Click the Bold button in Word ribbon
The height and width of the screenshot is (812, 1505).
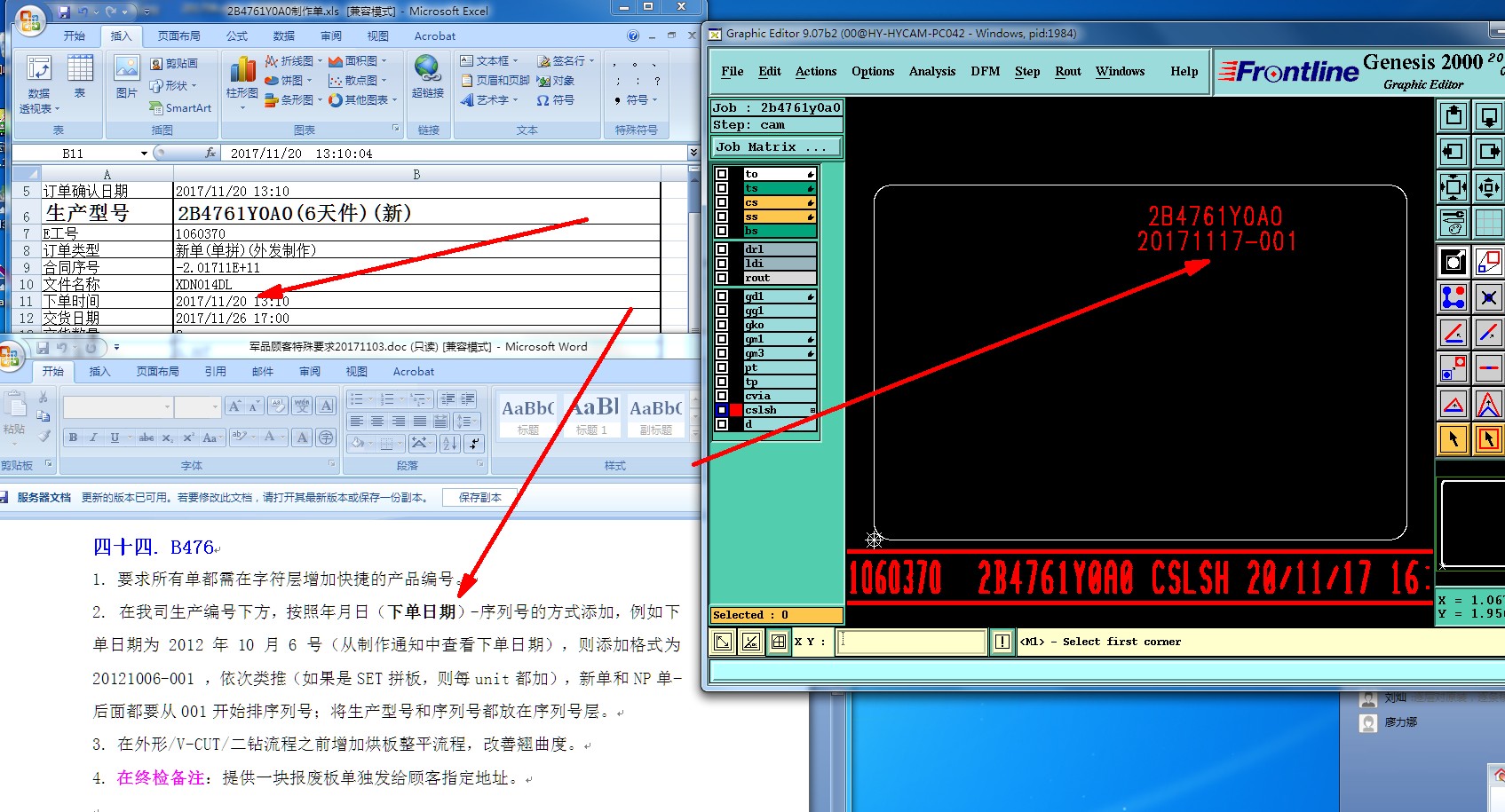point(73,438)
